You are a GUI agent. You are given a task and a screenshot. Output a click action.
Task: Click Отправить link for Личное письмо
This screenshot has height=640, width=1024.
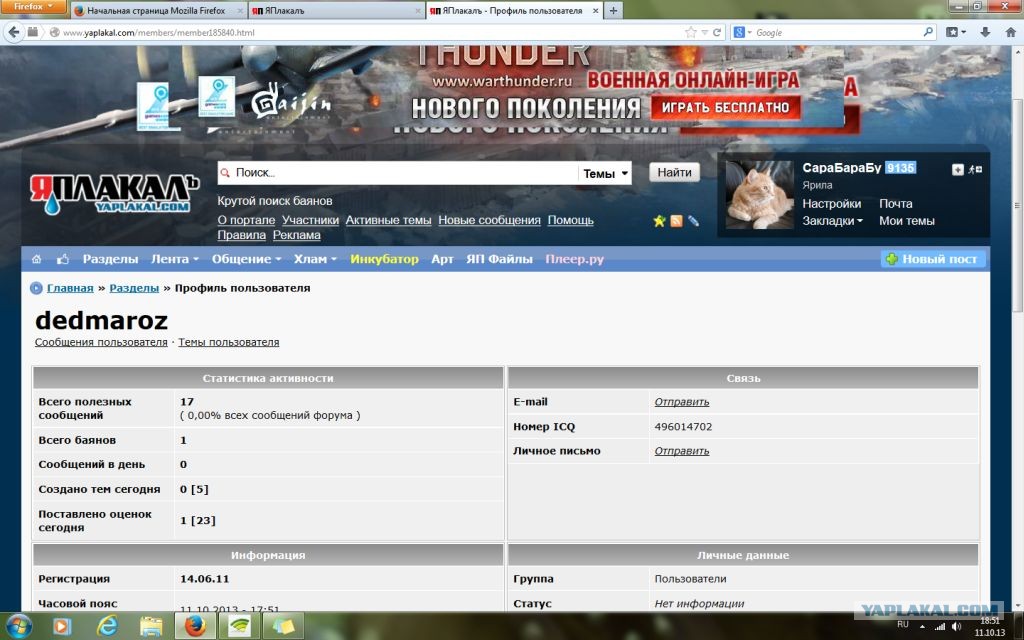coord(682,451)
